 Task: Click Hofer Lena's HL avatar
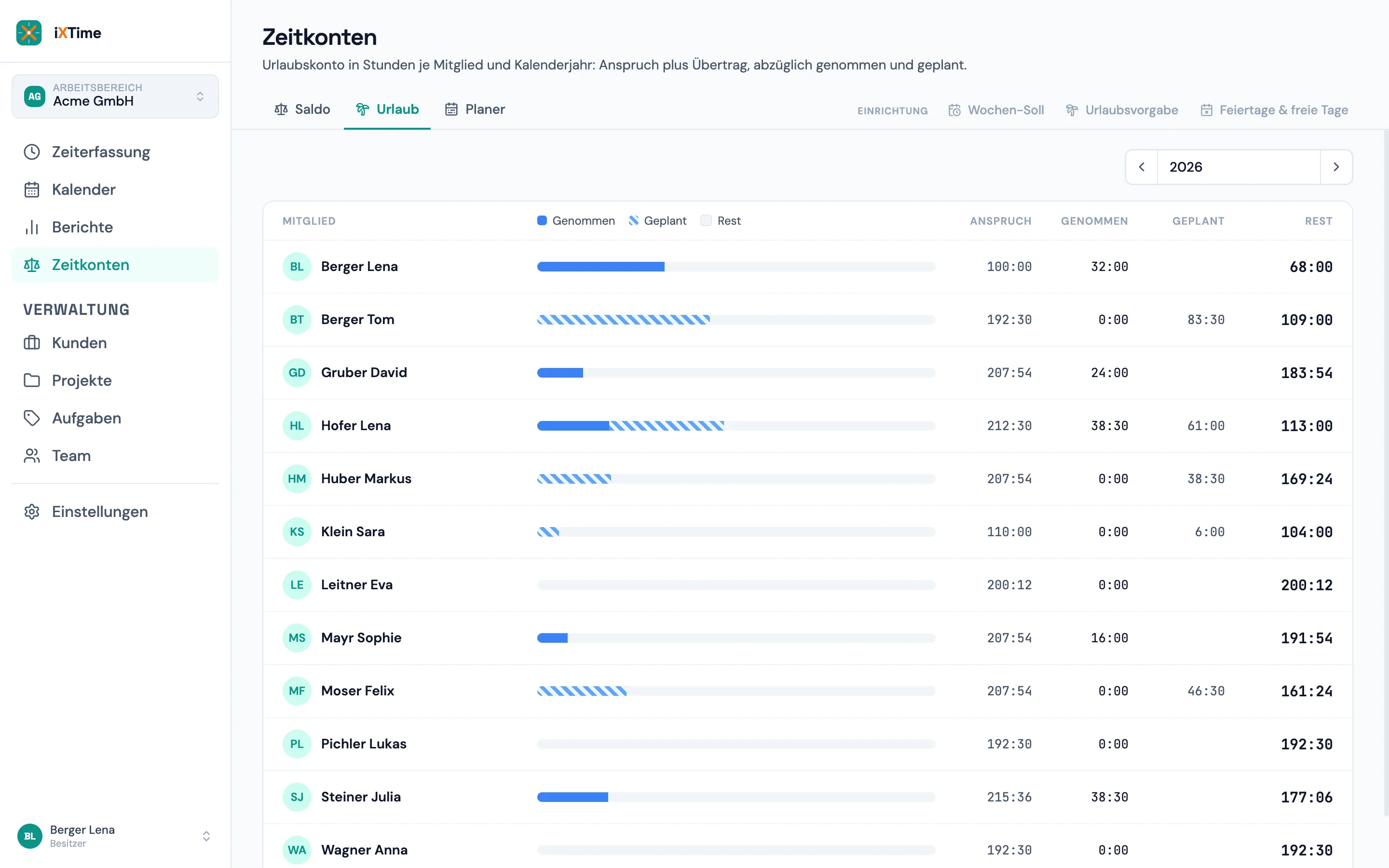297,426
